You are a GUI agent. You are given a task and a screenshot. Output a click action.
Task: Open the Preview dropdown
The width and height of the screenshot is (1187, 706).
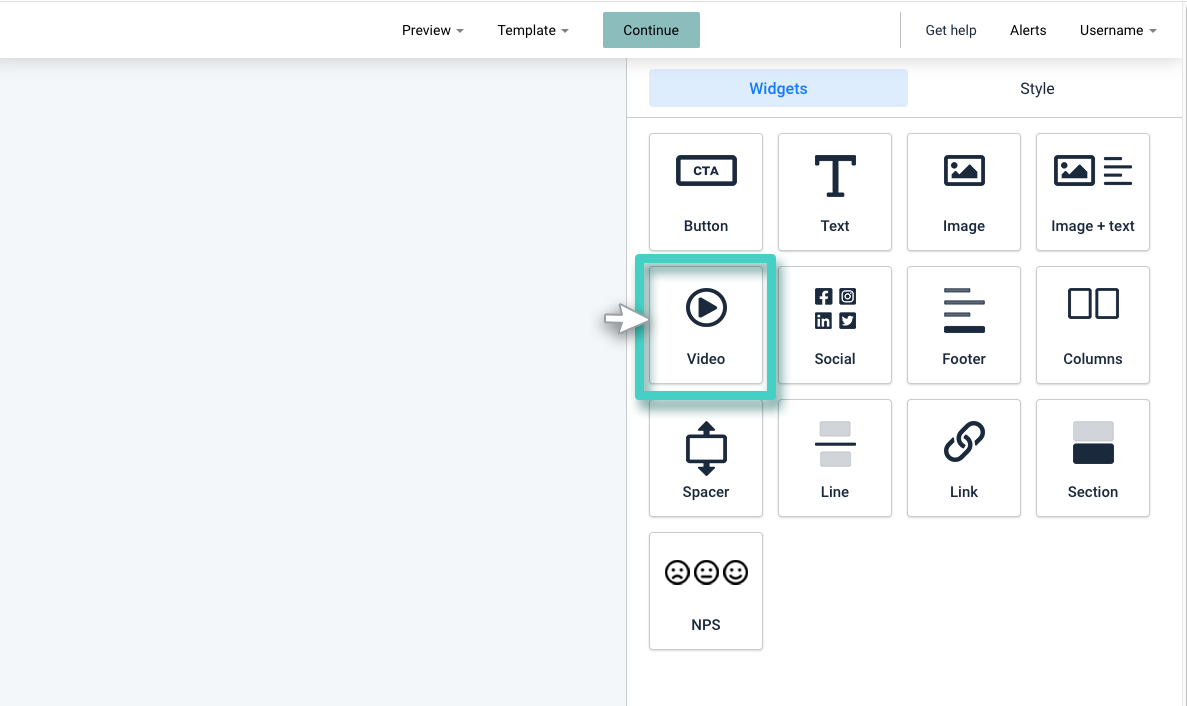pos(432,30)
